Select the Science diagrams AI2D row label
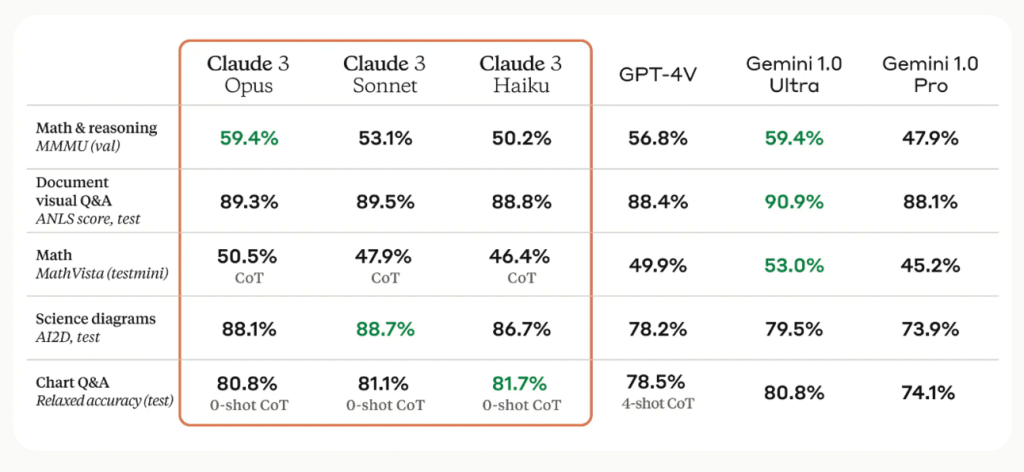Screen dimensions: 1024x472 pyautogui.click(x=96, y=328)
